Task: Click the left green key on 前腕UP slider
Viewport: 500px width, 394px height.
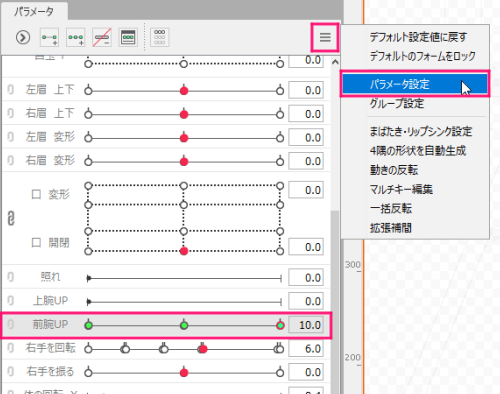Action: point(88,325)
